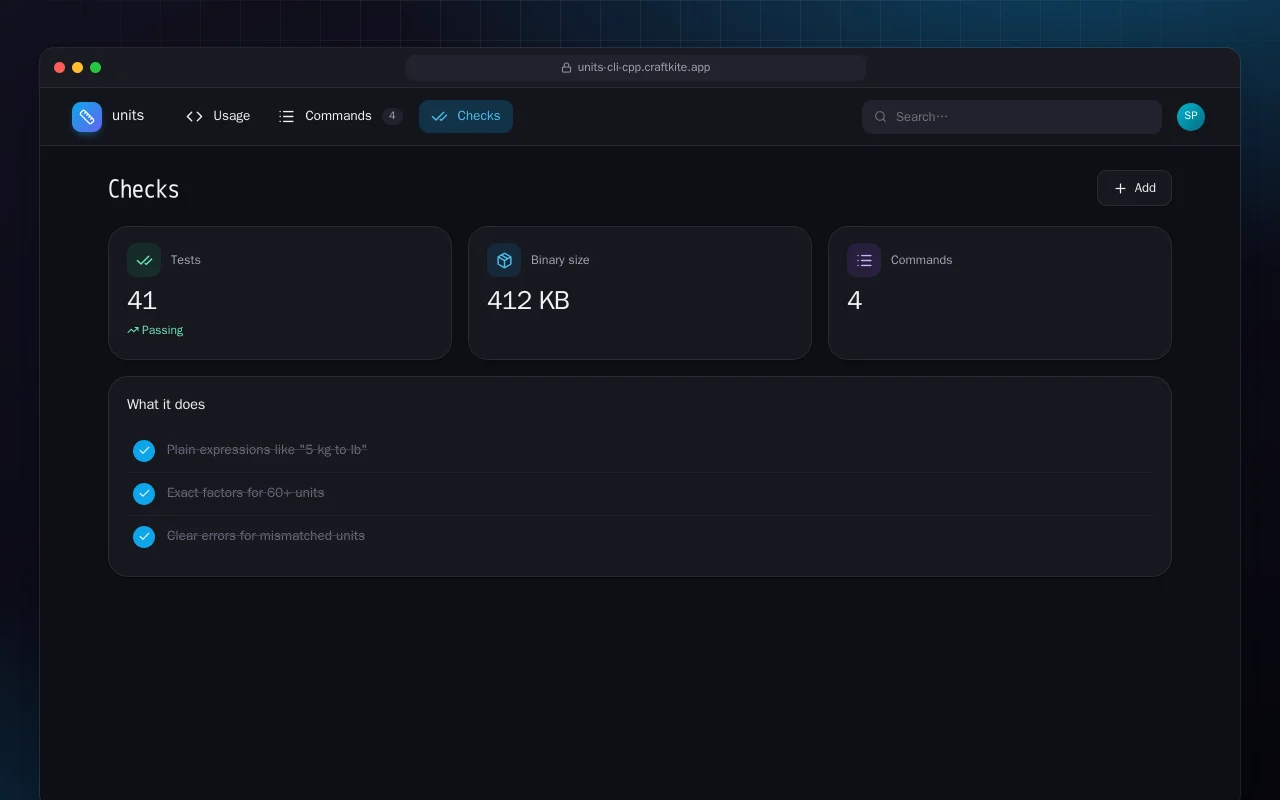This screenshot has height=800, width=1280.
Task: Click the green maximize window button
Action: [x=96, y=68]
